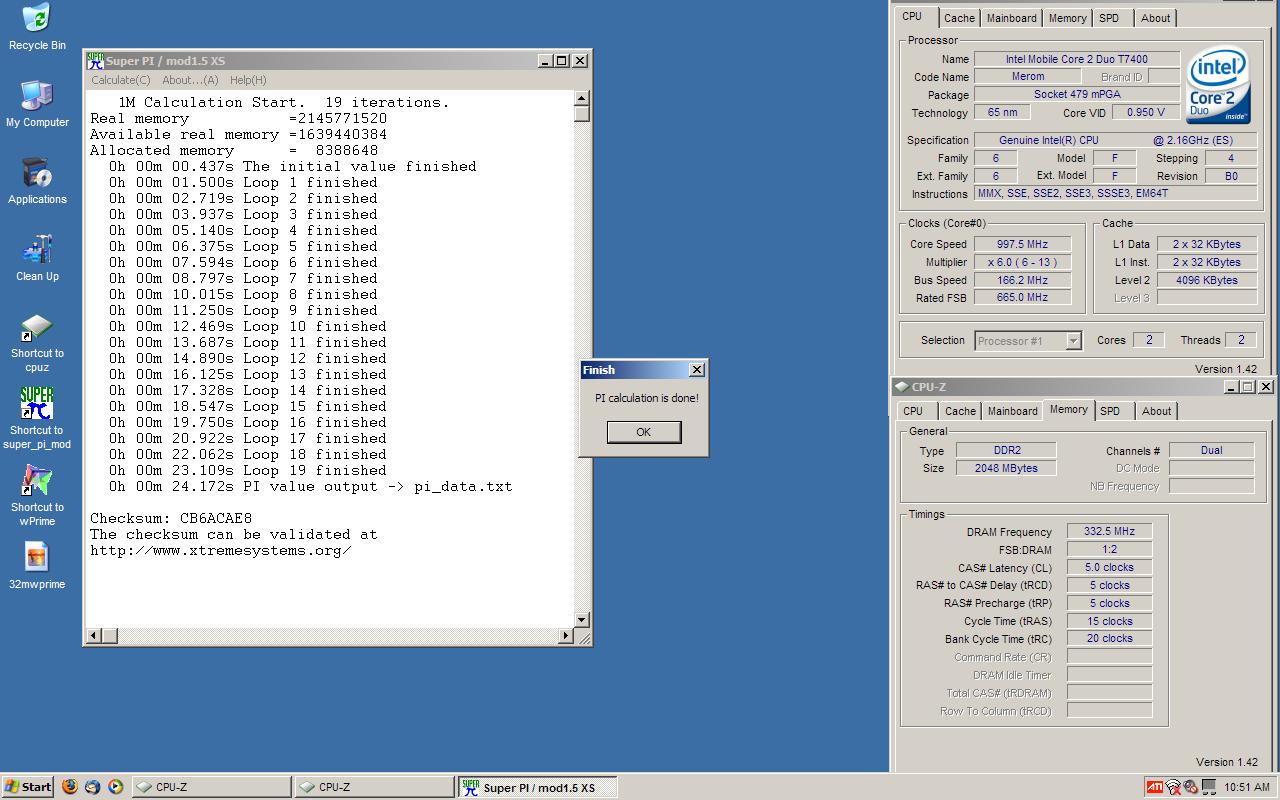The height and width of the screenshot is (800, 1280).
Task: Click the Rated FSB value 665.0 MHz
Action: tap(1023, 297)
